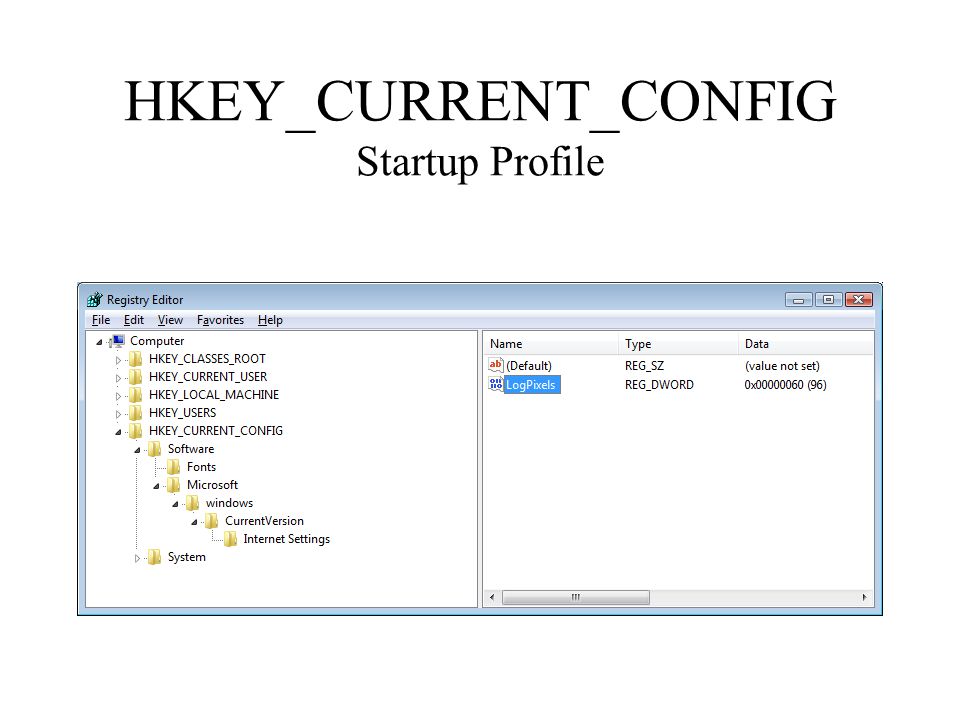Image resolution: width=960 pixels, height=720 pixels.
Task: Select the HKEY_CURRENT_USER key name
Action: [208, 377]
